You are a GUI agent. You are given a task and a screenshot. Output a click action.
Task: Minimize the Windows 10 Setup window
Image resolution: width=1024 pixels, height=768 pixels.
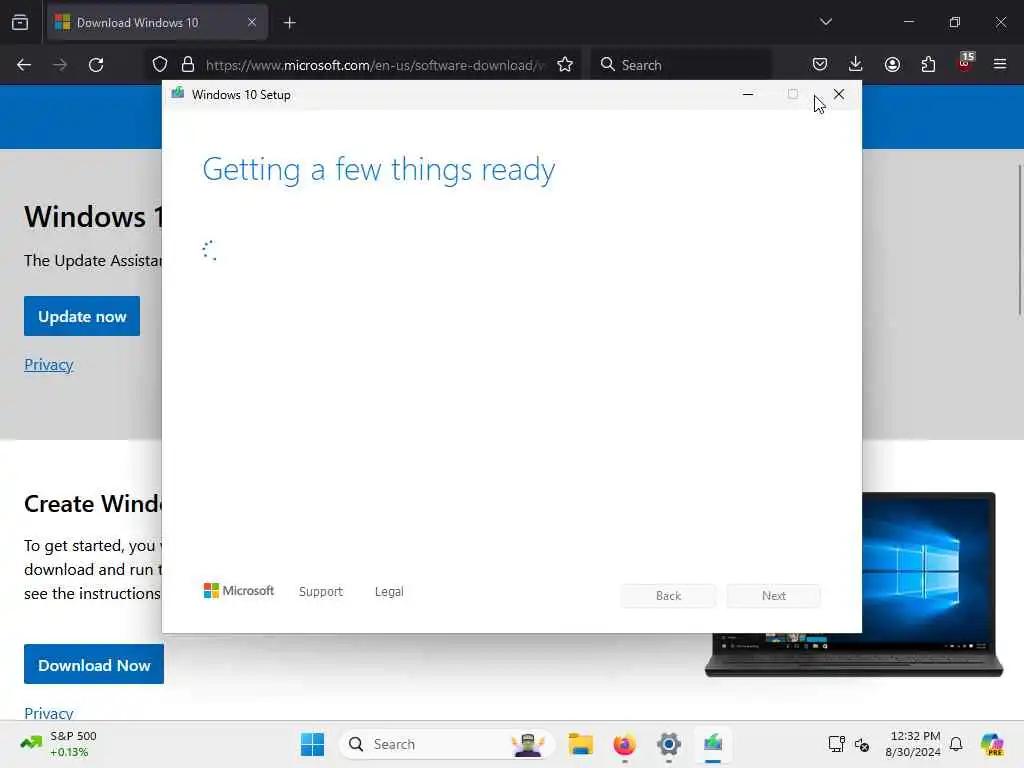(748, 95)
